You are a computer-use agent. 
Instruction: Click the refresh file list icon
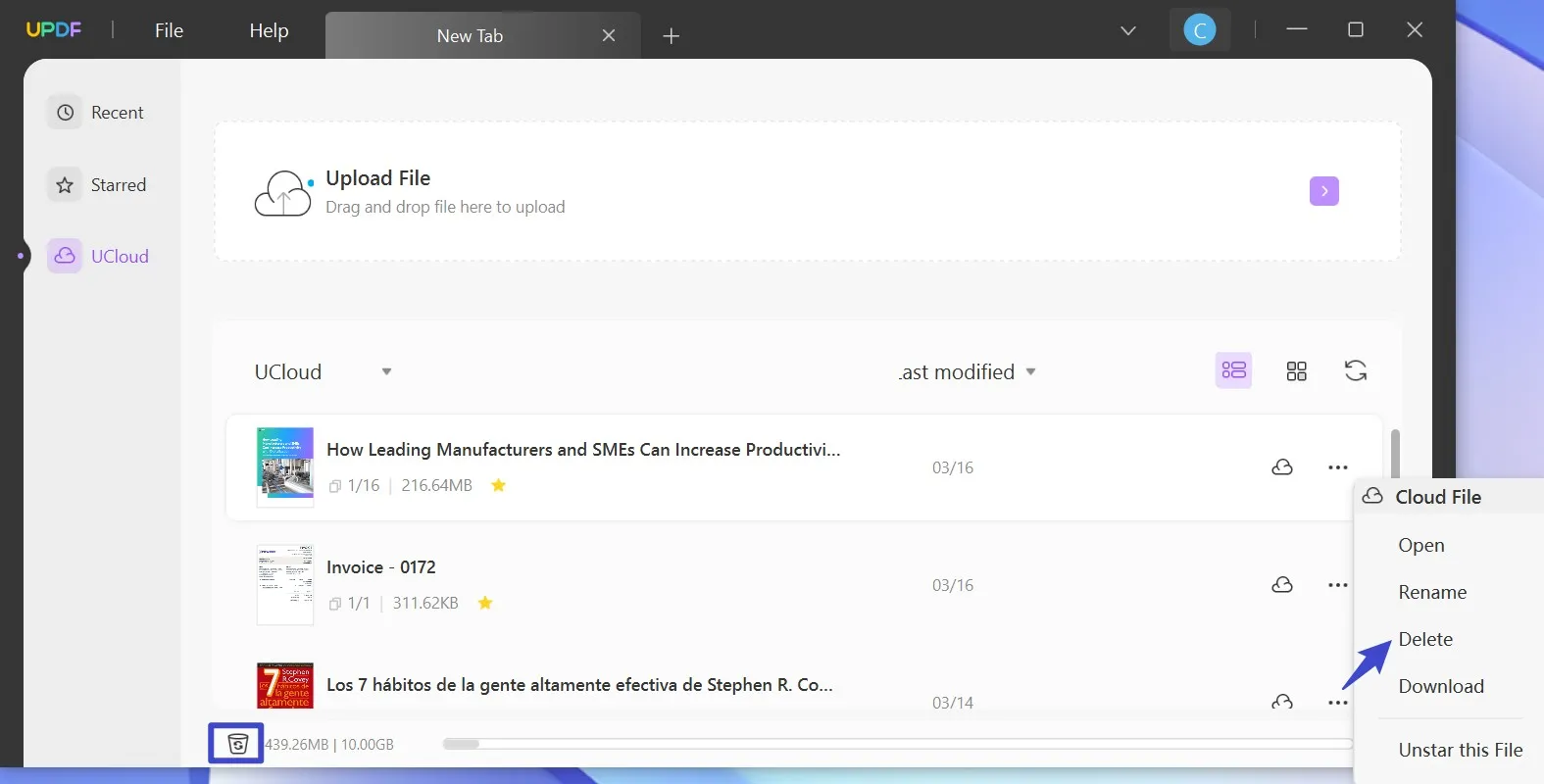(x=1355, y=370)
